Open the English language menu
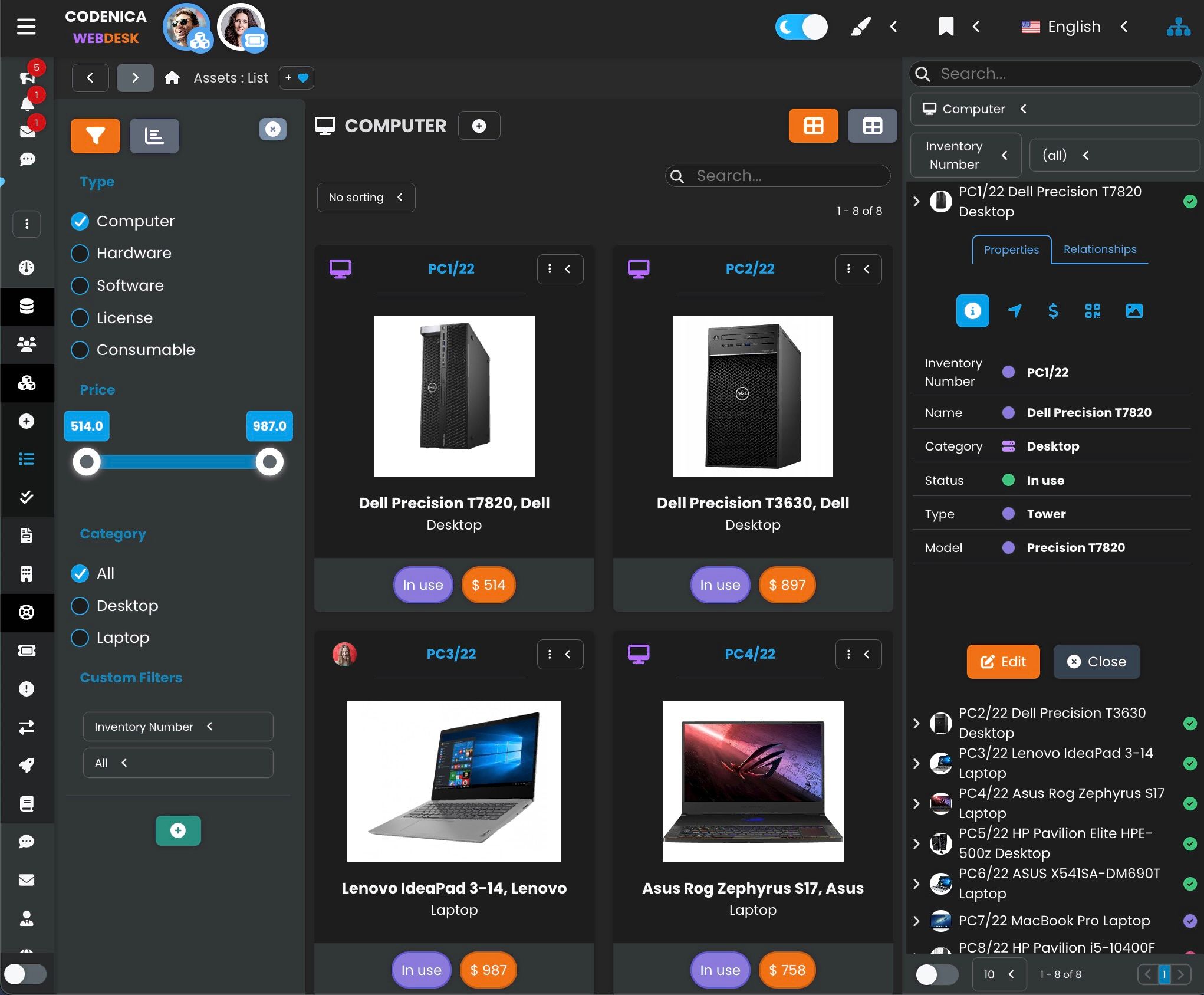 point(1074,27)
